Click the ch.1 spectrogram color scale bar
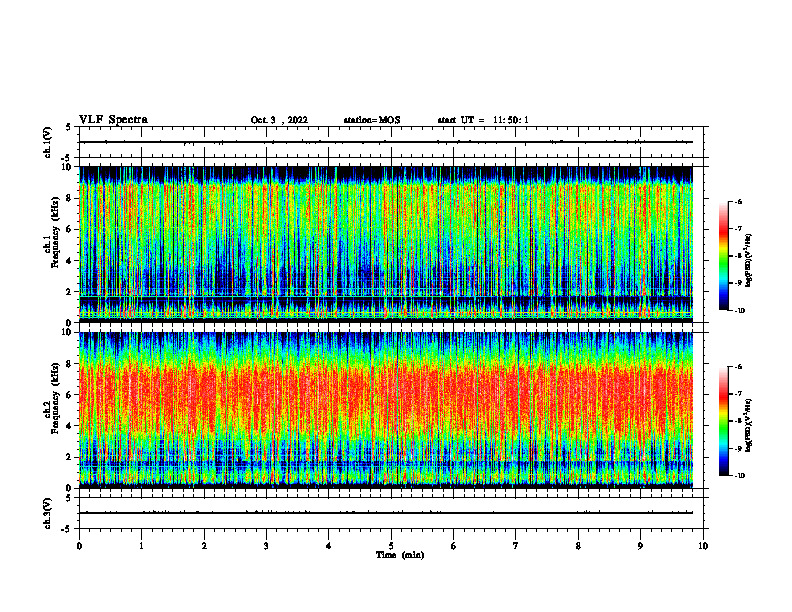The image size is (792, 612). tap(723, 256)
